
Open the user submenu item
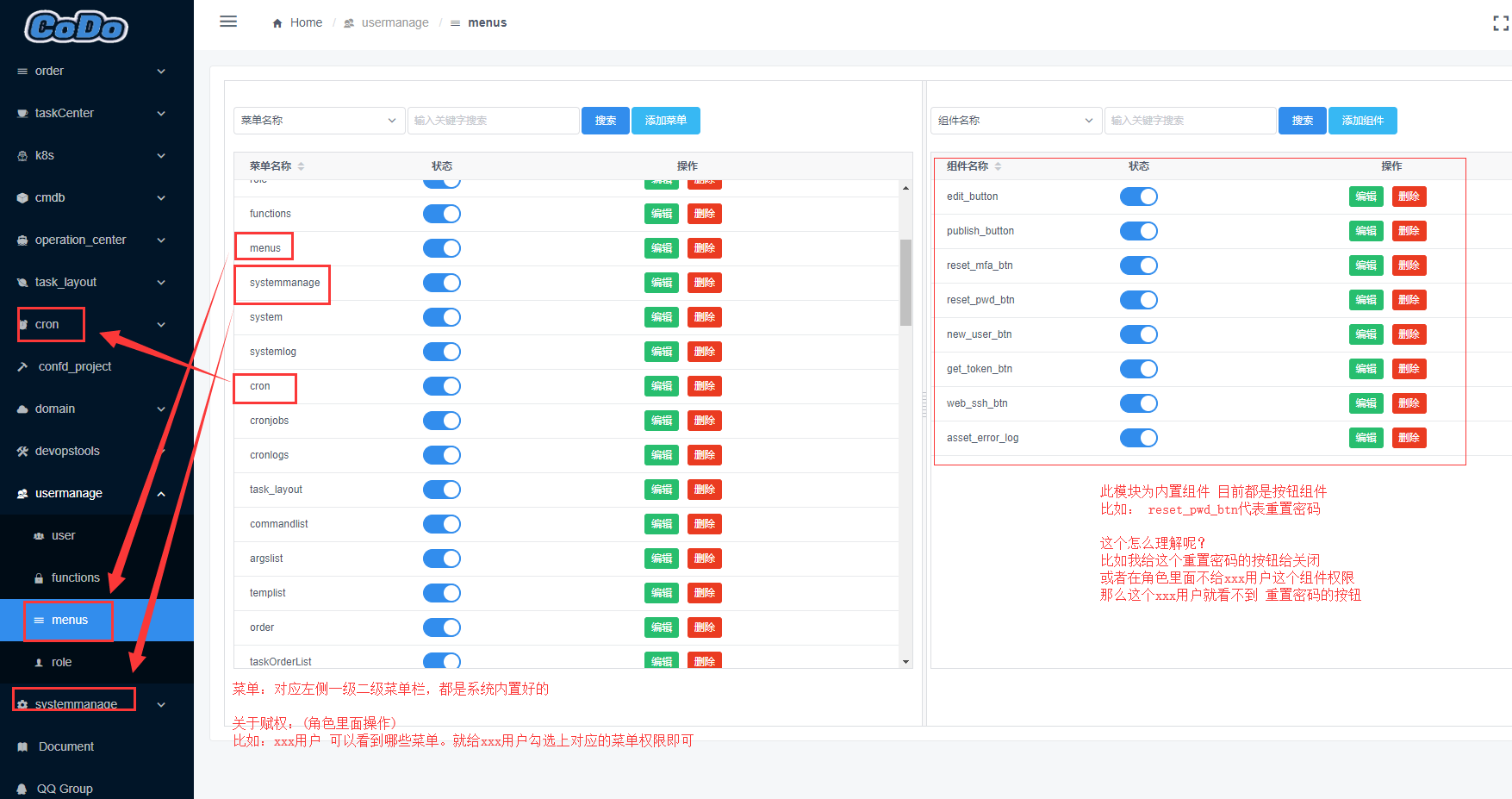[x=96, y=536]
